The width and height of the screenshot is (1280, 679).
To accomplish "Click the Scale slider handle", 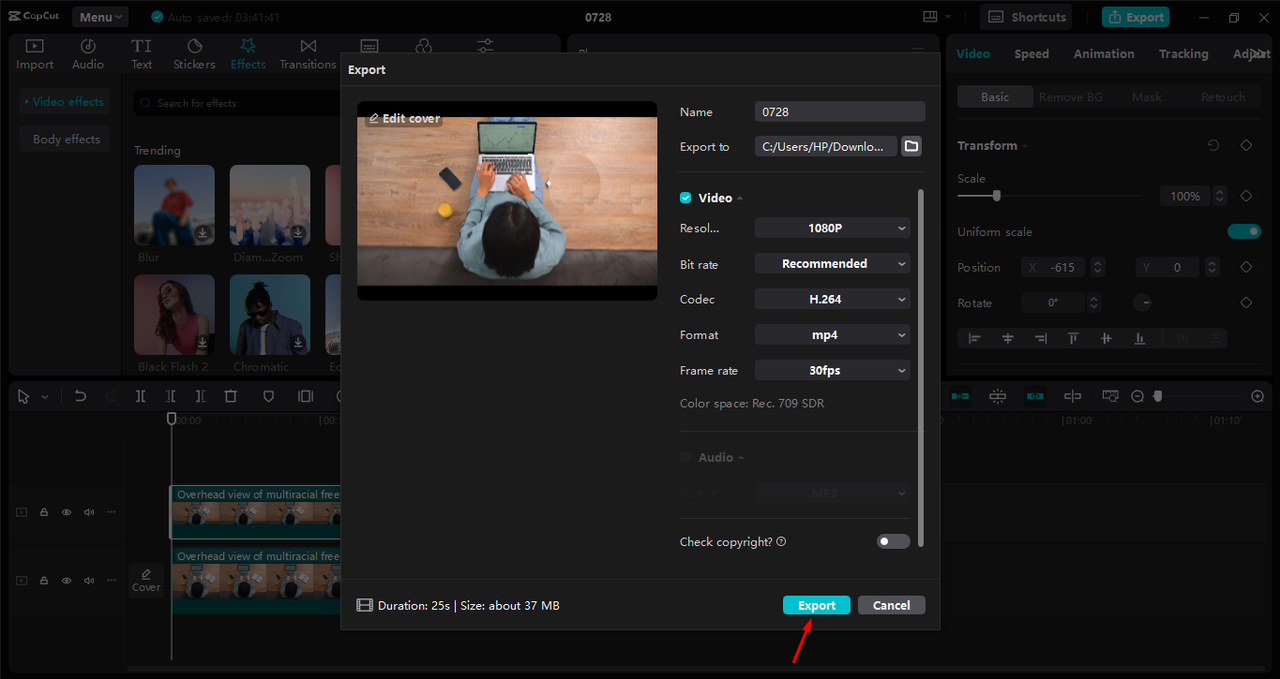I will click(996, 196).
